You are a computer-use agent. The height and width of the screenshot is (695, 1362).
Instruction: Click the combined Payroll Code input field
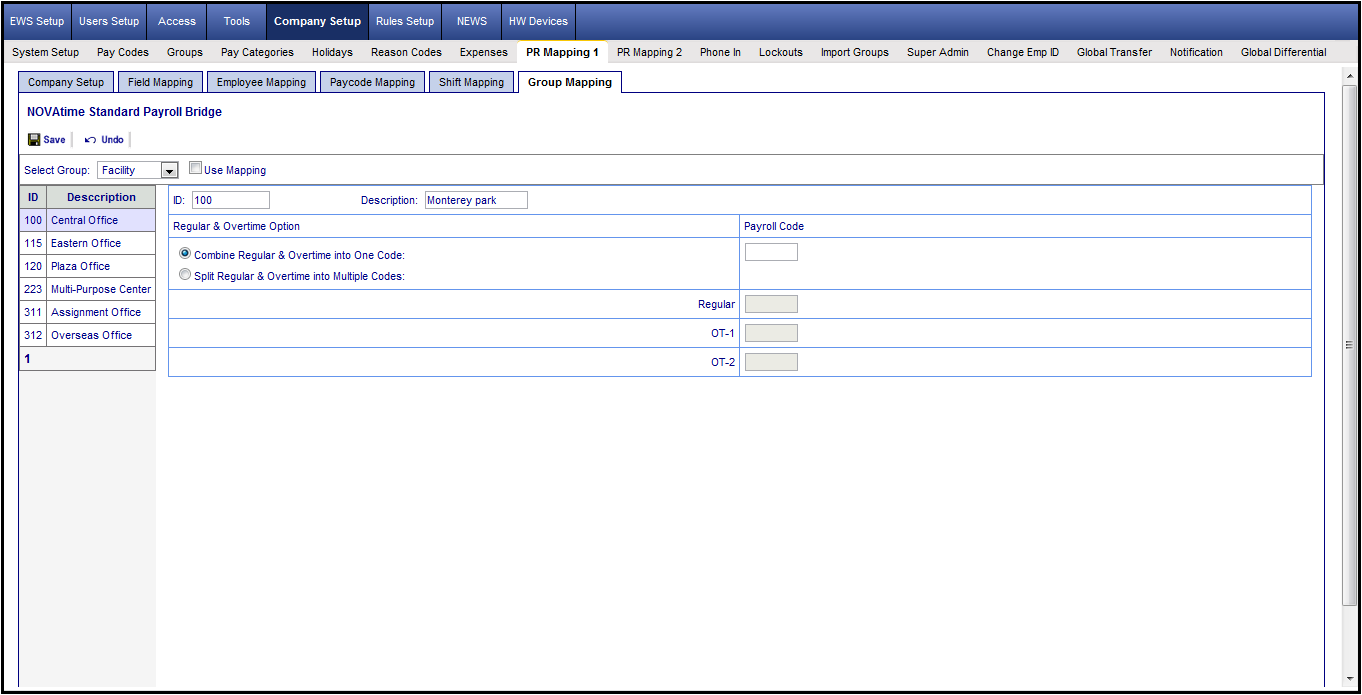[772, 252]
